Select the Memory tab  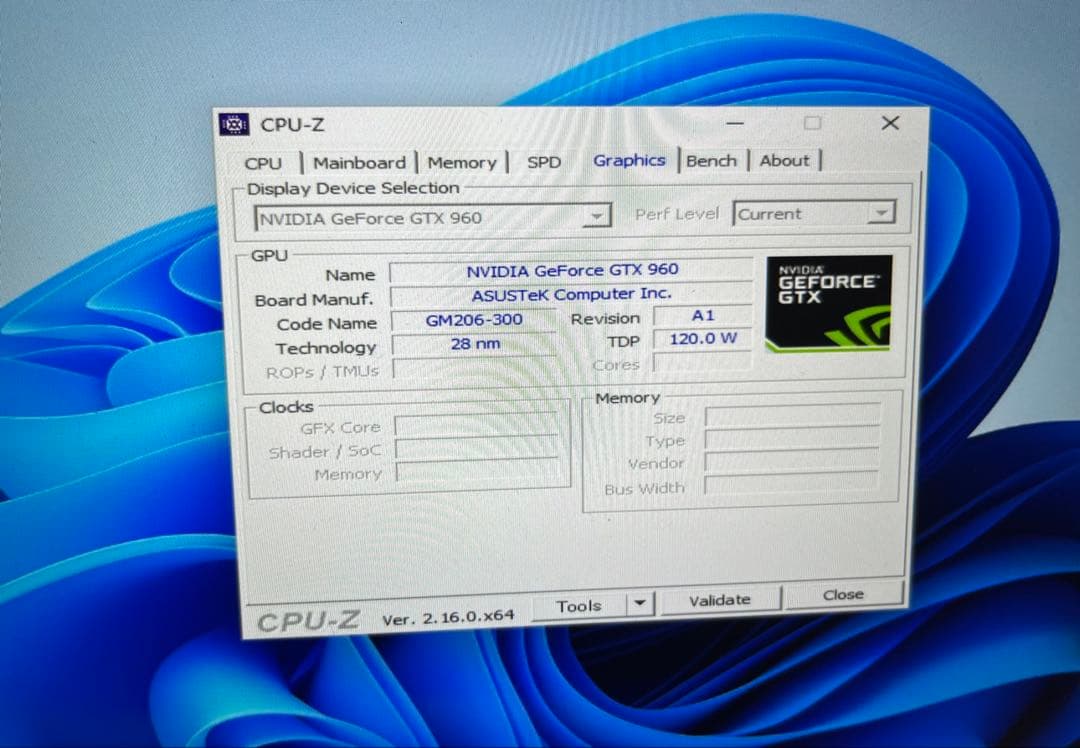[x=462, y=162]
